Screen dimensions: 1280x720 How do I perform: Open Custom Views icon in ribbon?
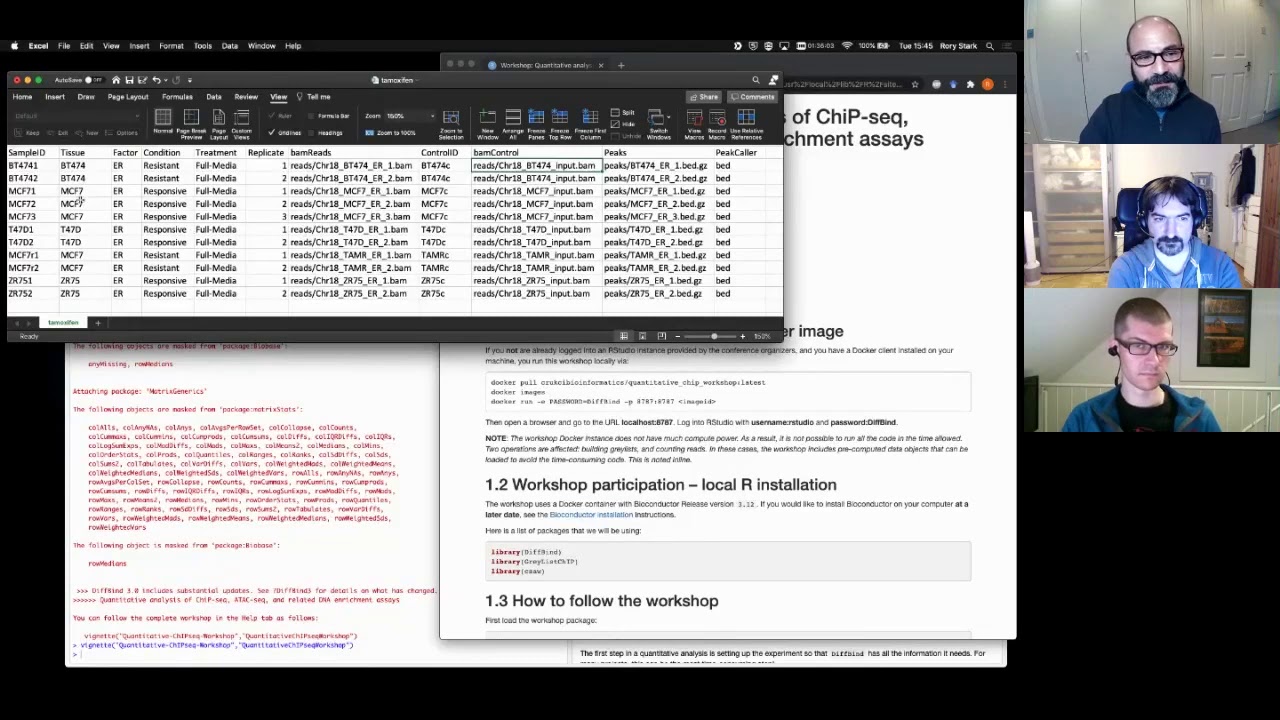[241, 118]
